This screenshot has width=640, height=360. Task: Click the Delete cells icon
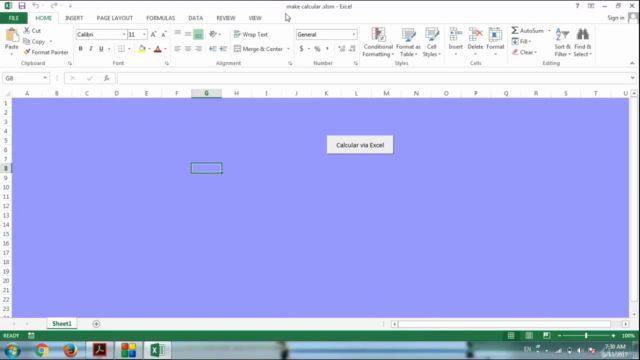click(x=475, y=35)
